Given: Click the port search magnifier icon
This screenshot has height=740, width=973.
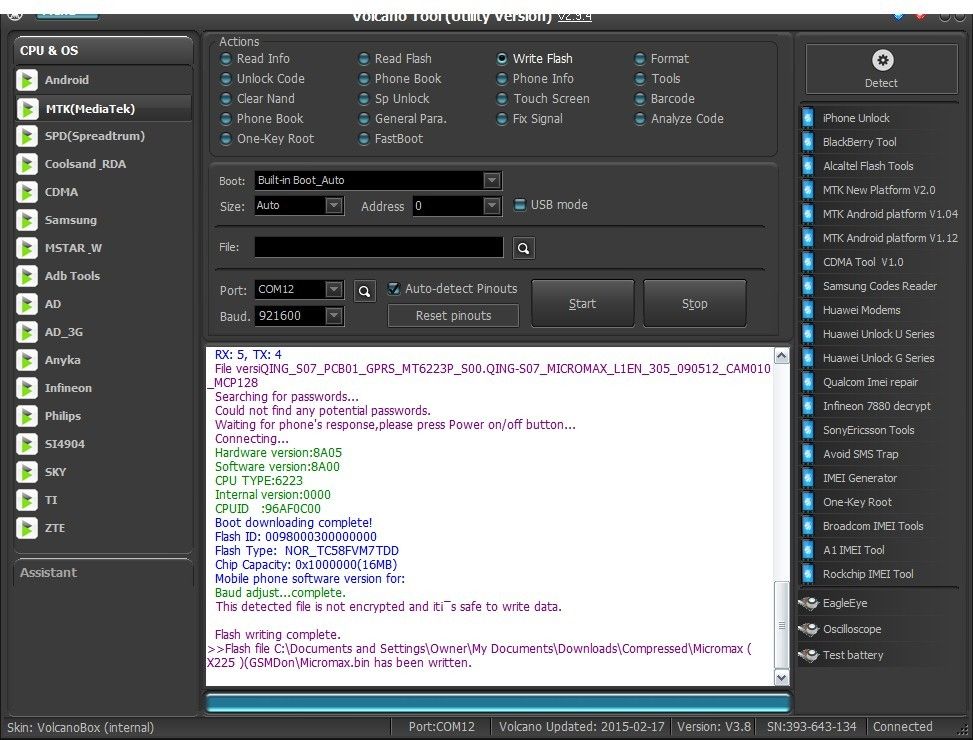Looking at the screenshot, I should 365,290.
